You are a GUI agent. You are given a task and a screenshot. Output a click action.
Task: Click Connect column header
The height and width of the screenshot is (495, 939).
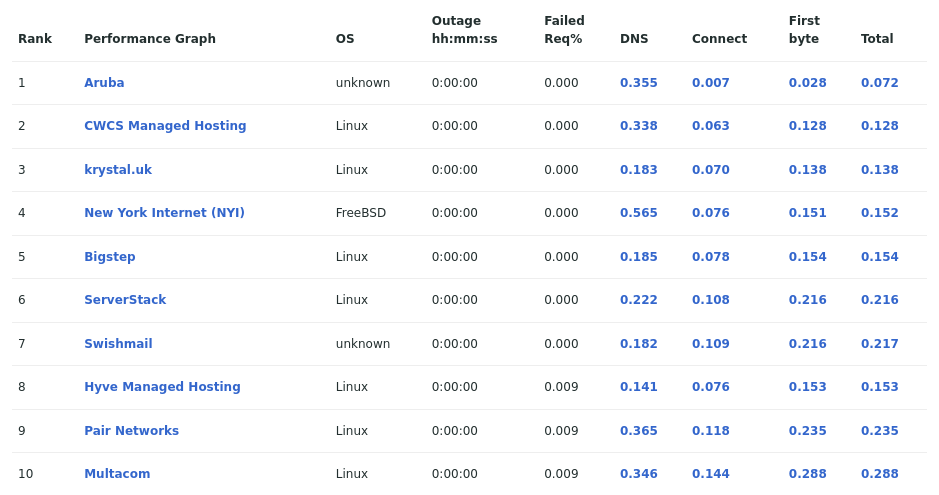[719, 38]
